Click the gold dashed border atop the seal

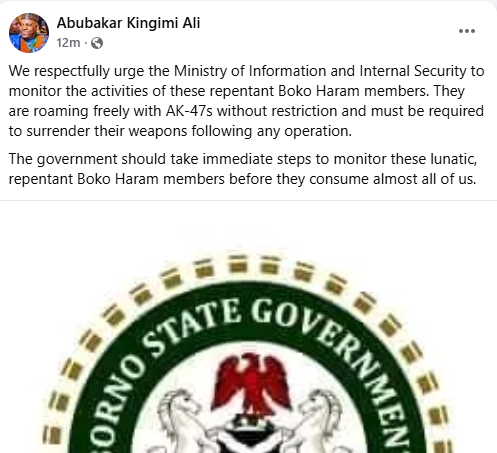pos(249,265)
